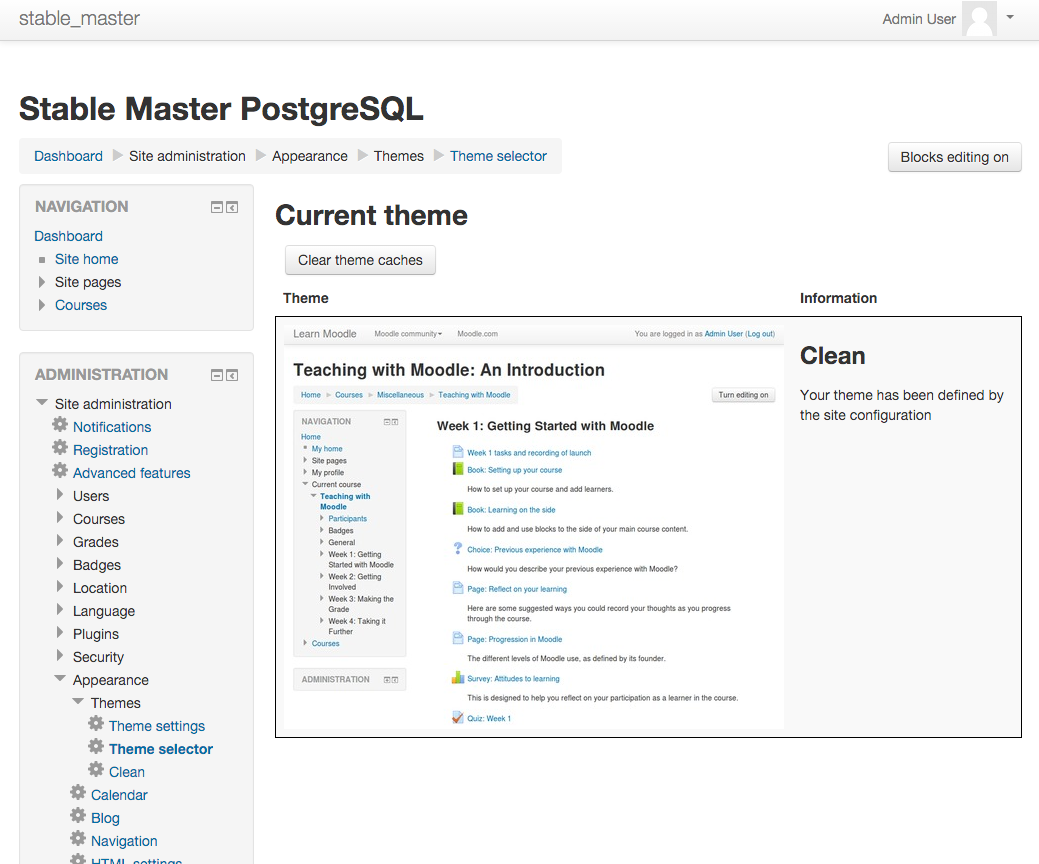Viewport: 1039px width, 864px height.
Task: Click Themes breadcrumb text
Action: pos(398,156)
